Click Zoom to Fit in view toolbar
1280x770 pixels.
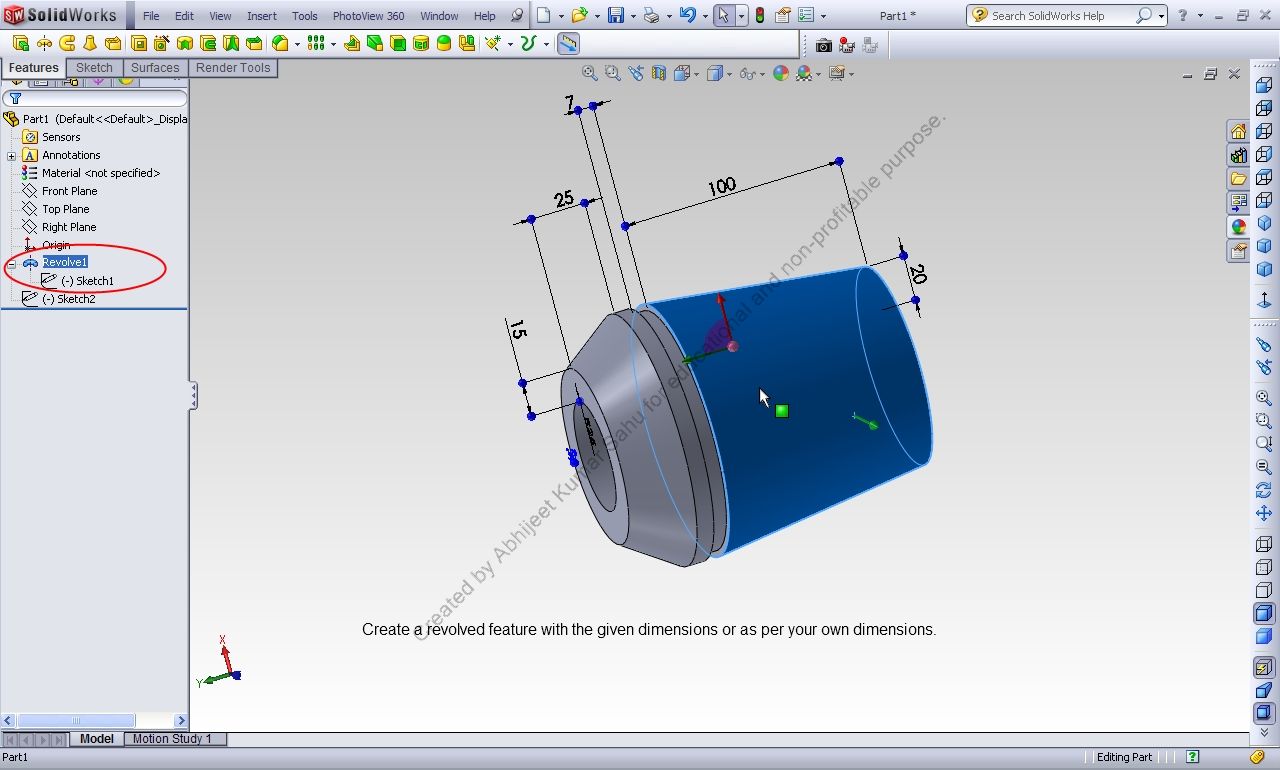coord(590,73)
